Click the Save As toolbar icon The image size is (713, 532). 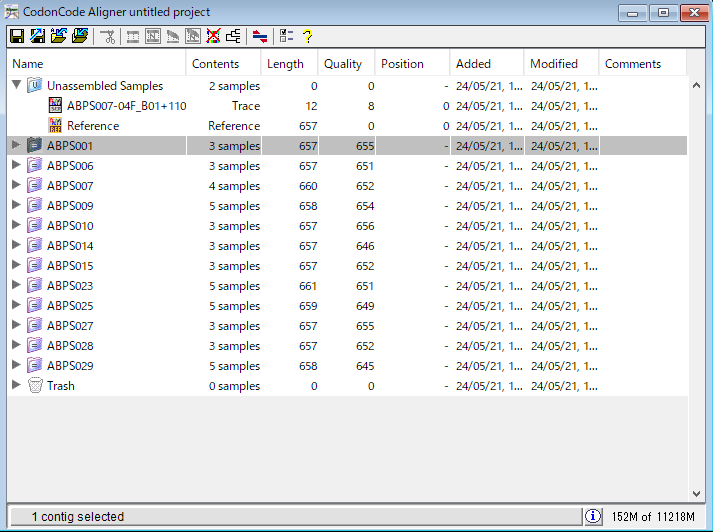pyautogui.click(x=37, y=37)
